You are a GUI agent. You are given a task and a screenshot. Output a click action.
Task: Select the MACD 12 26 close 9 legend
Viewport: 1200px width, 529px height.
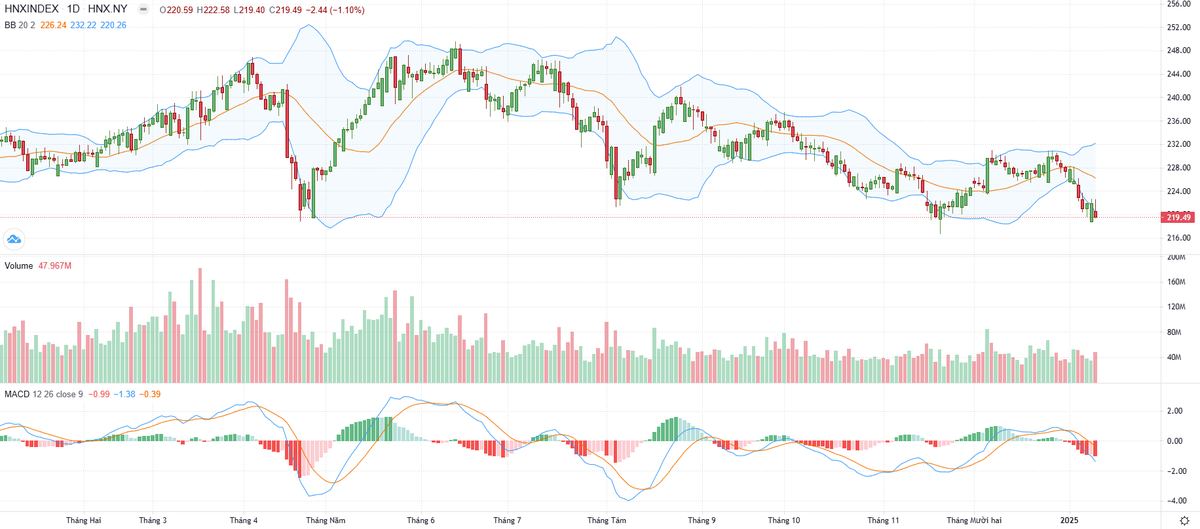coord(44,394)
